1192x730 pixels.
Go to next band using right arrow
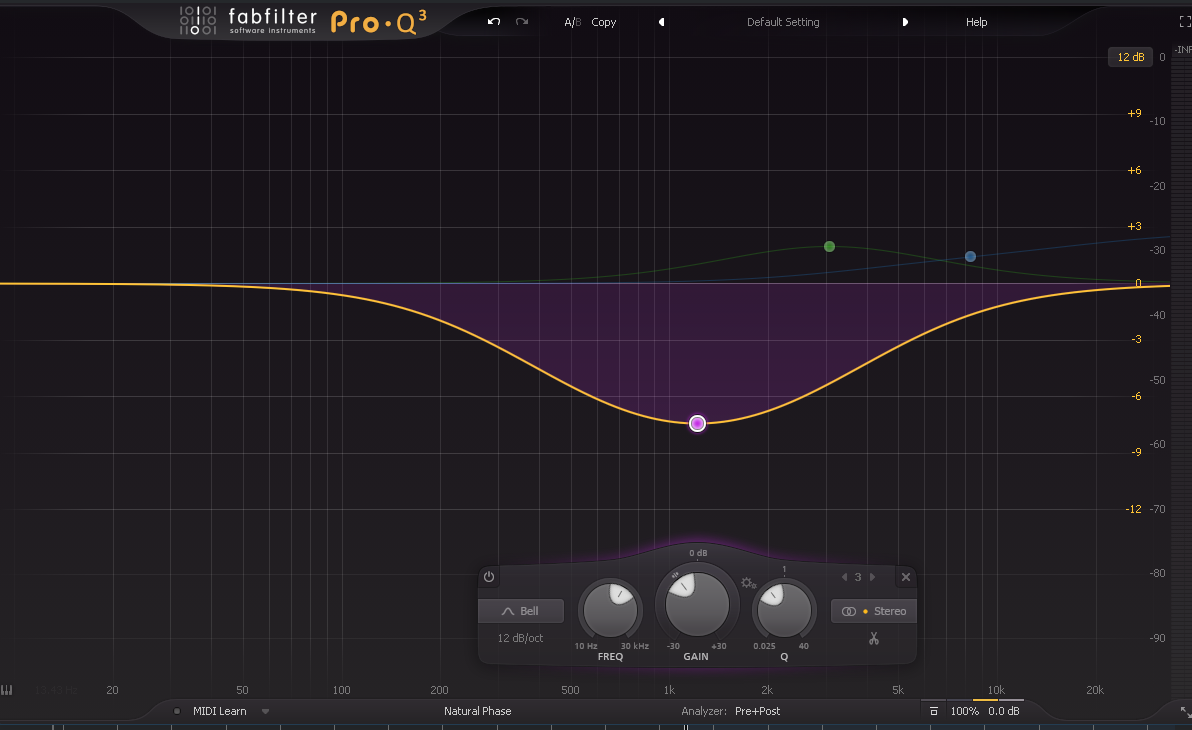point(872,577)
